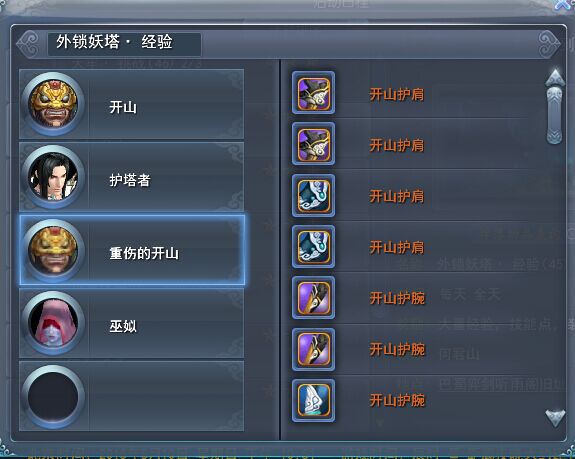
Task: Click the white 开山护腕 item icon
Action: [314, 400]
